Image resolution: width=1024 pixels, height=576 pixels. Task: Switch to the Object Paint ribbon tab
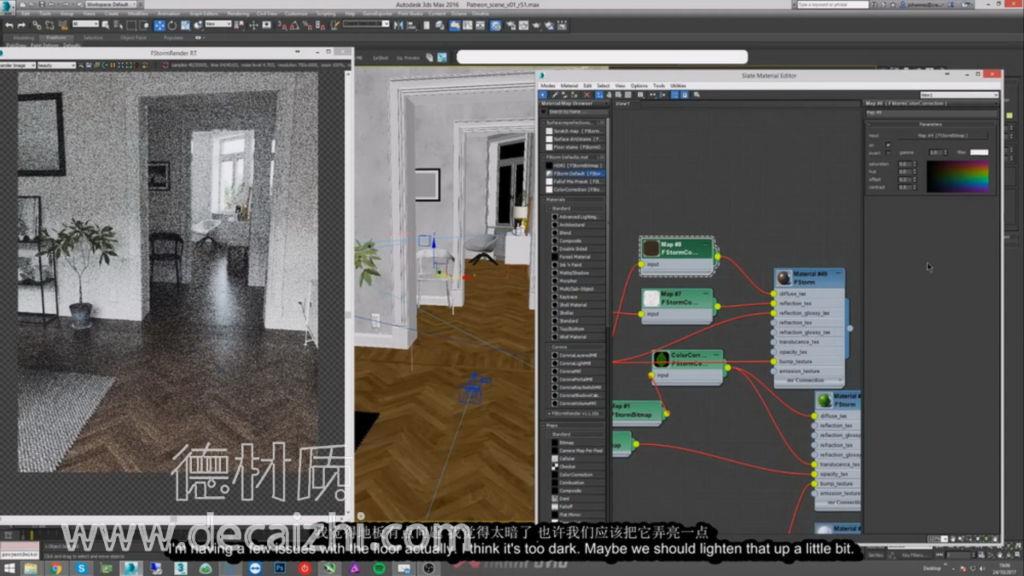tap(133, 38)
